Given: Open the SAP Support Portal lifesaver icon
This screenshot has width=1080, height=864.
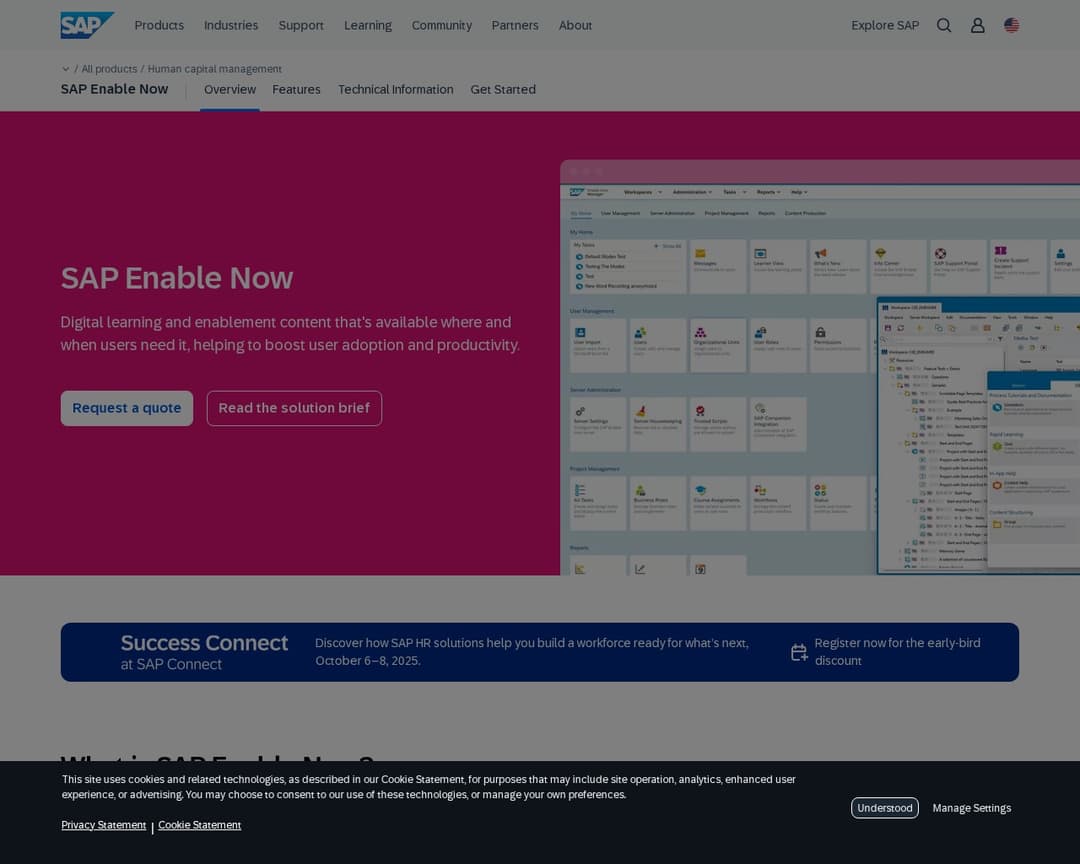Looking at the screenshot, I should (x=940, y=252).
